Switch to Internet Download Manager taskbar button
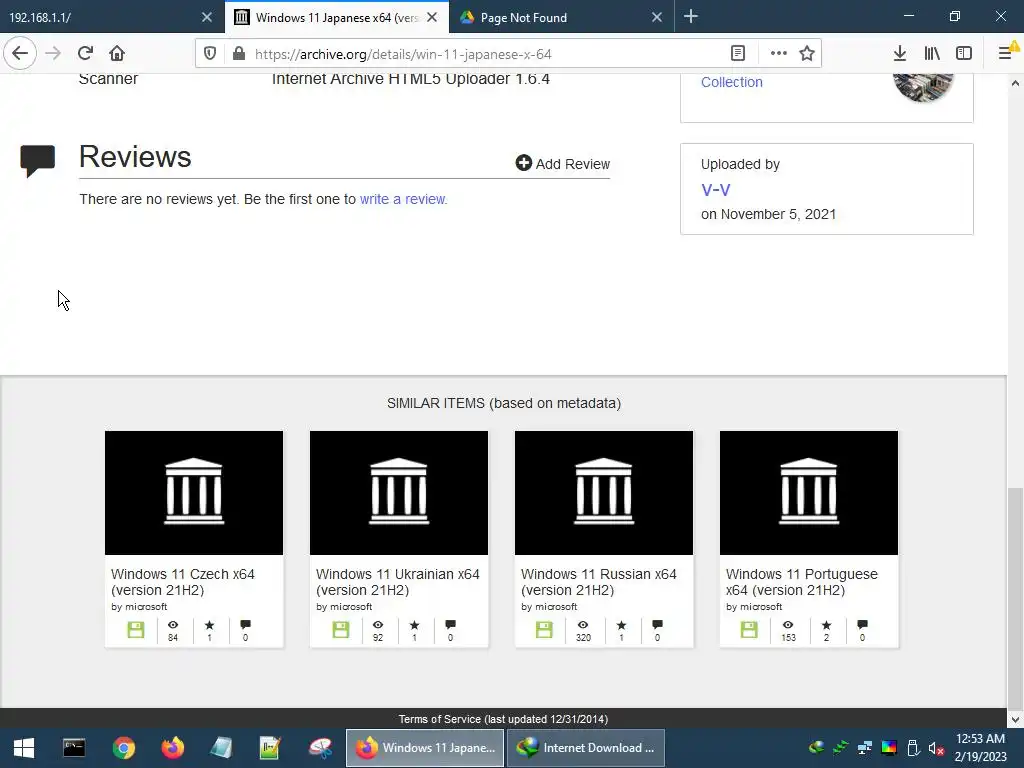 (586, 748)
